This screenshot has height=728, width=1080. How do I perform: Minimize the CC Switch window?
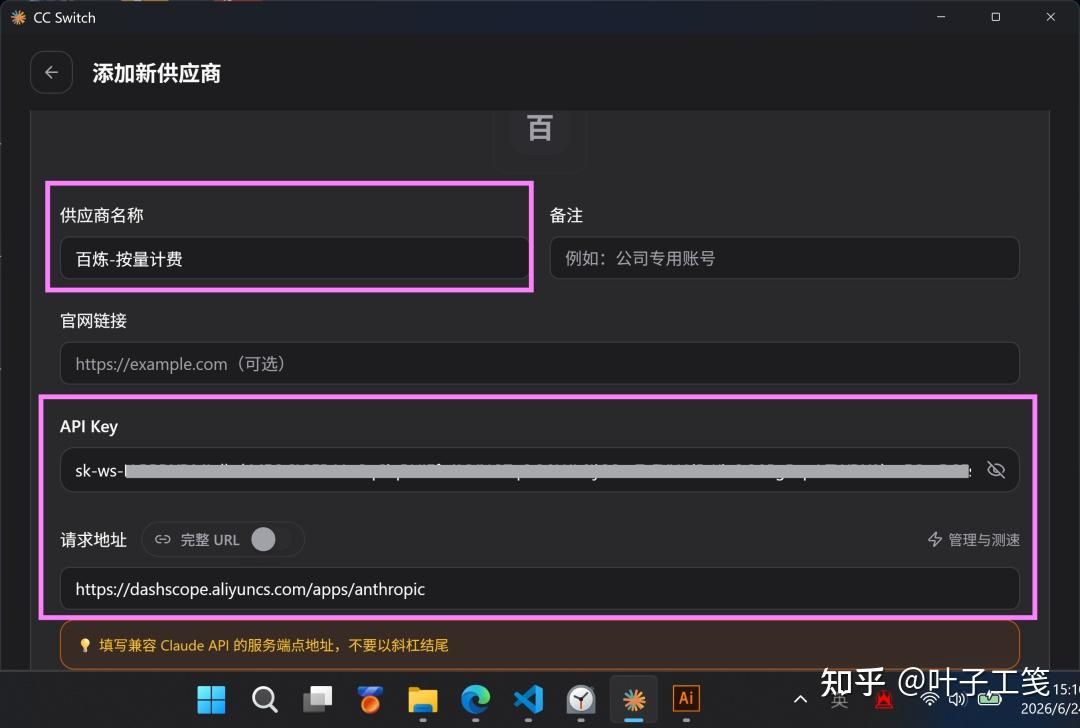pyautogui.click(x=941, y=17)
